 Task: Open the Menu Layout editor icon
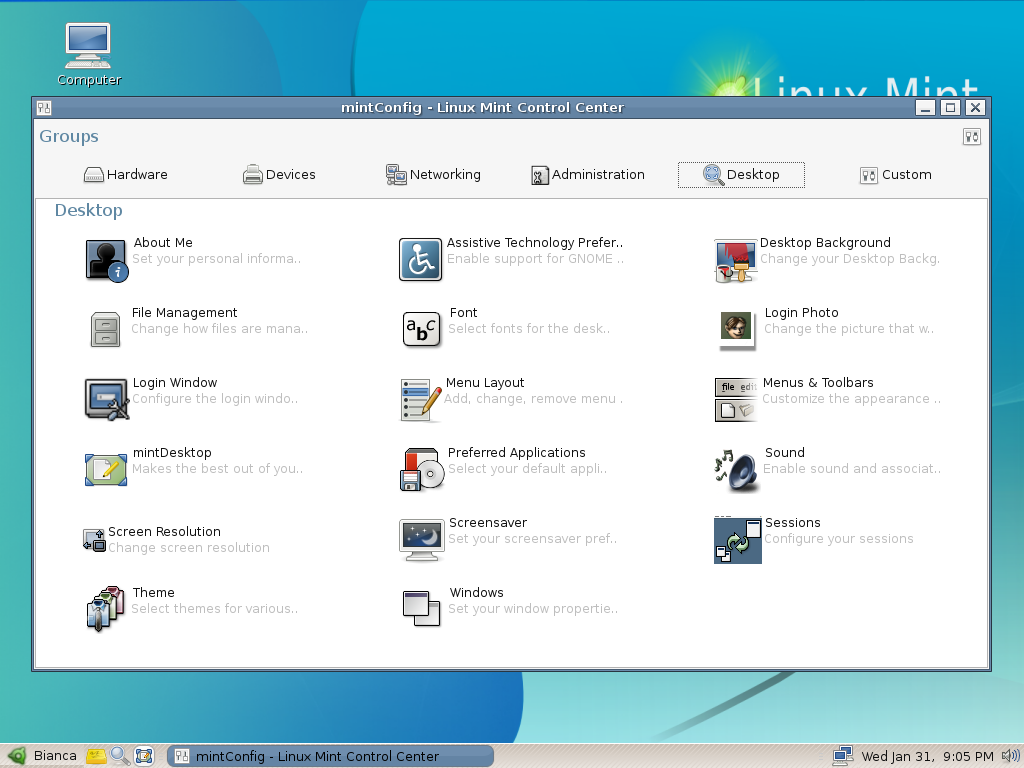tap(421, 400)
